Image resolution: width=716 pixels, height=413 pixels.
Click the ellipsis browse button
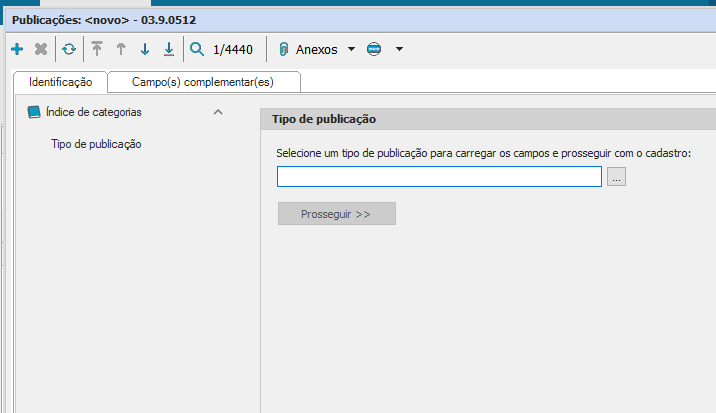click(616, 177)
